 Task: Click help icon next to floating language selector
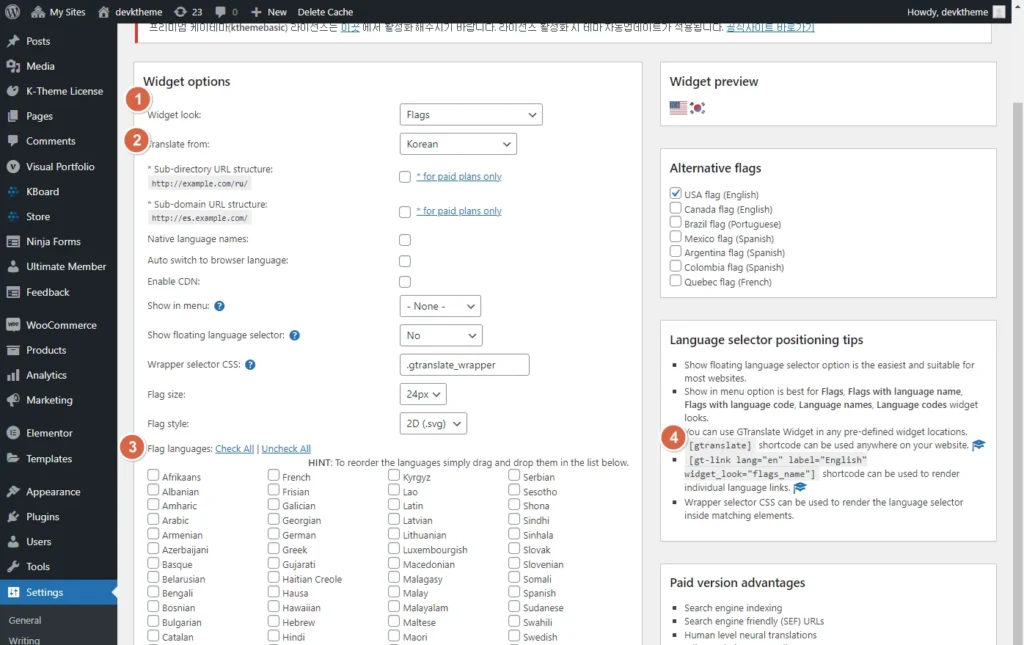click(295, 335)
